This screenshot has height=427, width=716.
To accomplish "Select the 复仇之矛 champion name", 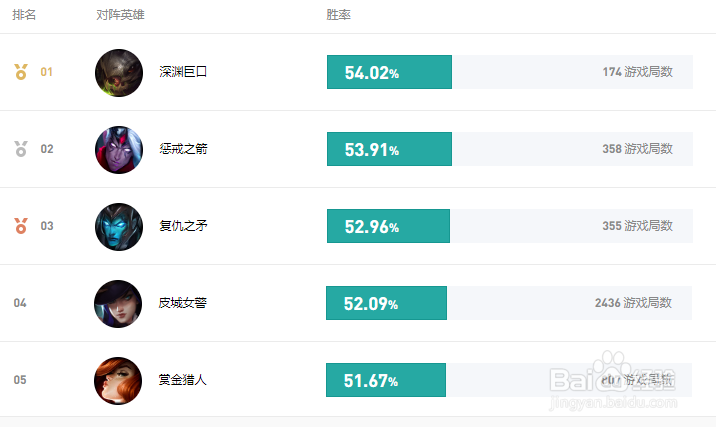I will (x=183, y=226).
